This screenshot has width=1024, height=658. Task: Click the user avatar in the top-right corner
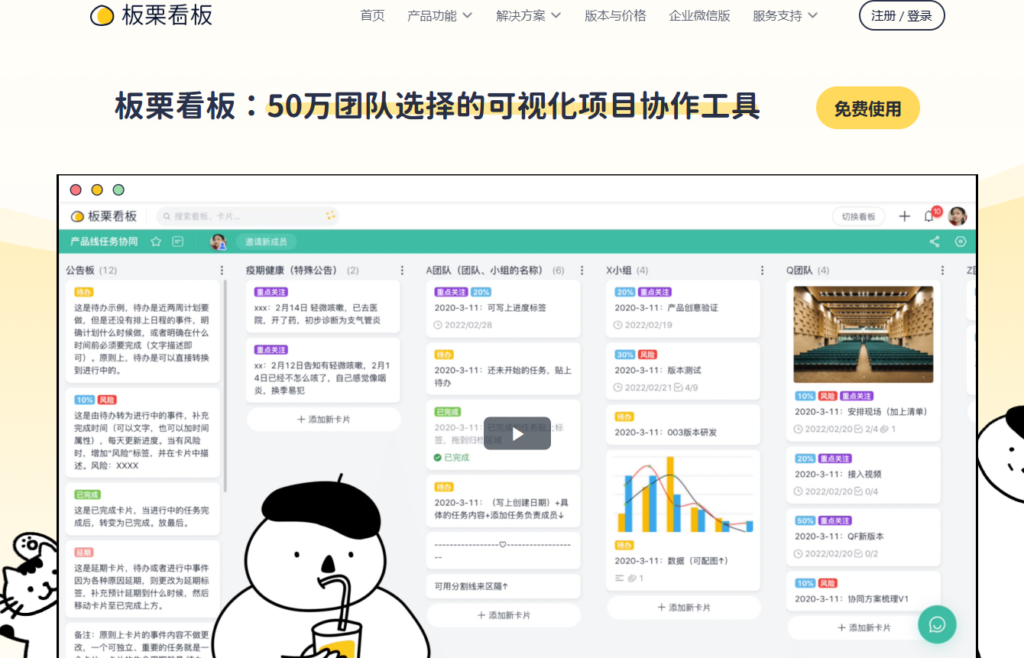tap(957, 216)
